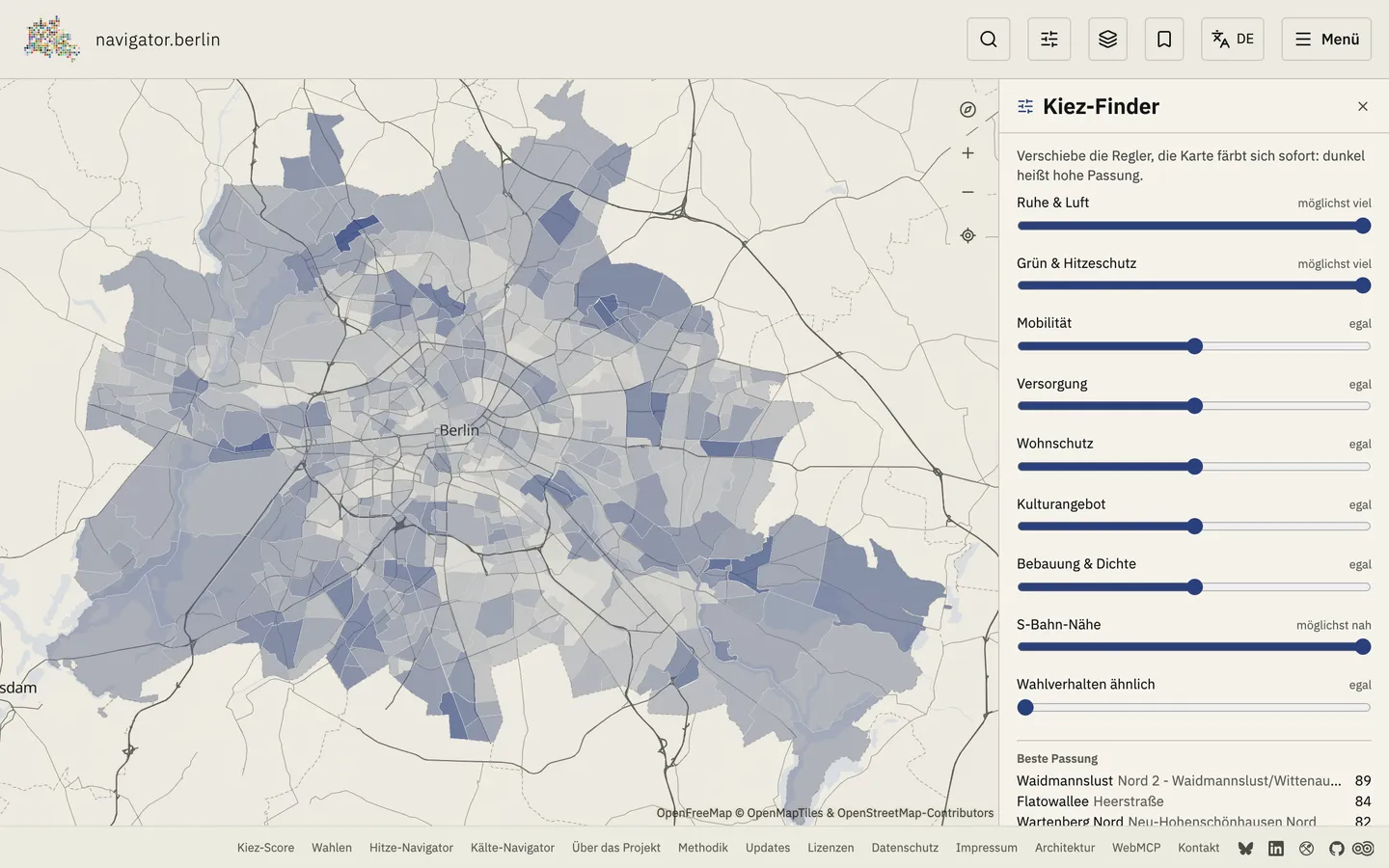The image size is (1389, 868).
Task: Open the Updates footer link
Action: [768, 848]
